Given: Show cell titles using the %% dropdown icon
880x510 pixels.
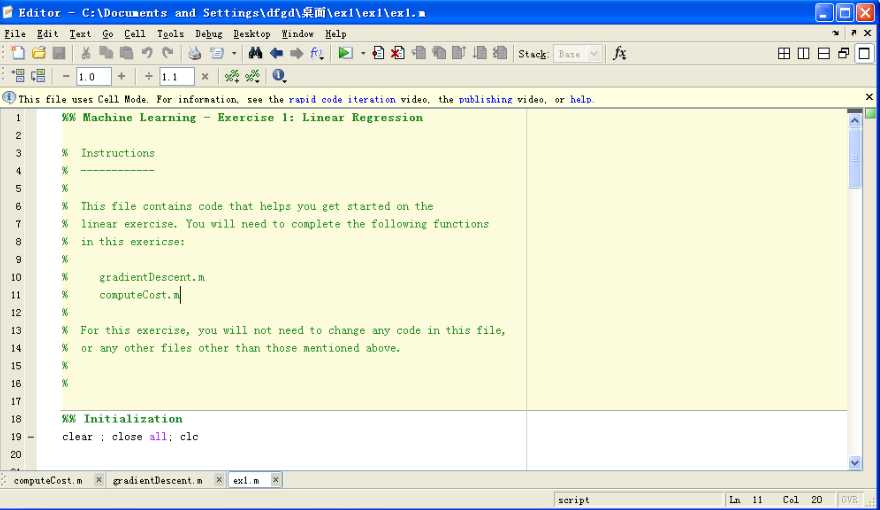Looking at the screenshot, I should point(253,76).
